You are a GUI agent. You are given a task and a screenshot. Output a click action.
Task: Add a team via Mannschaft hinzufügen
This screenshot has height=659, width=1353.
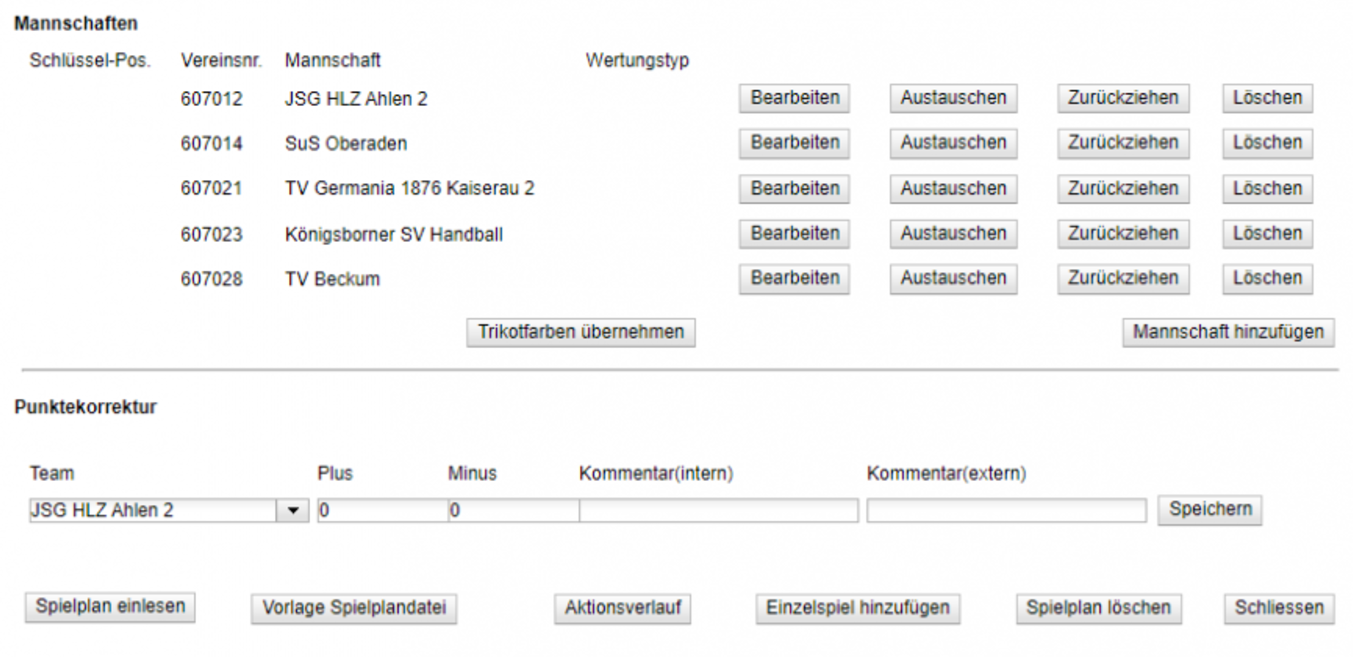point(1228,332)
